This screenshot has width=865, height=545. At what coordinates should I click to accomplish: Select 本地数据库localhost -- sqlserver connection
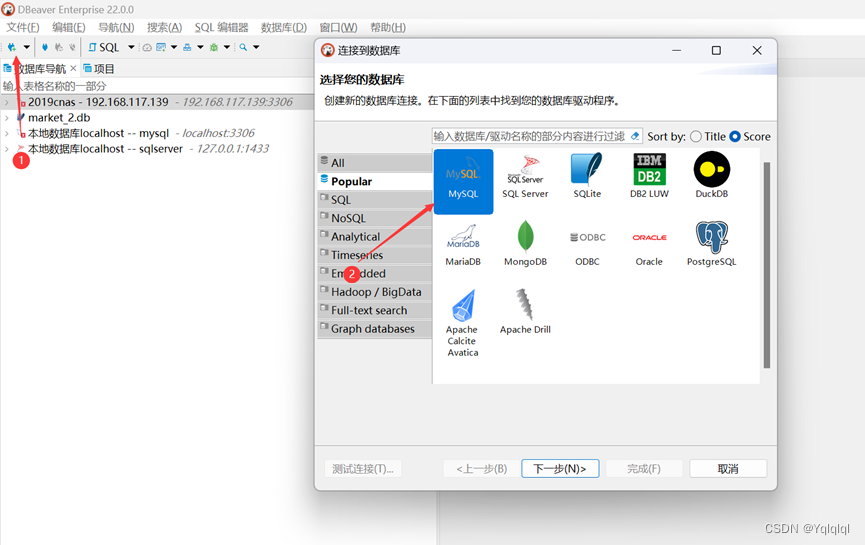(105, 148)
